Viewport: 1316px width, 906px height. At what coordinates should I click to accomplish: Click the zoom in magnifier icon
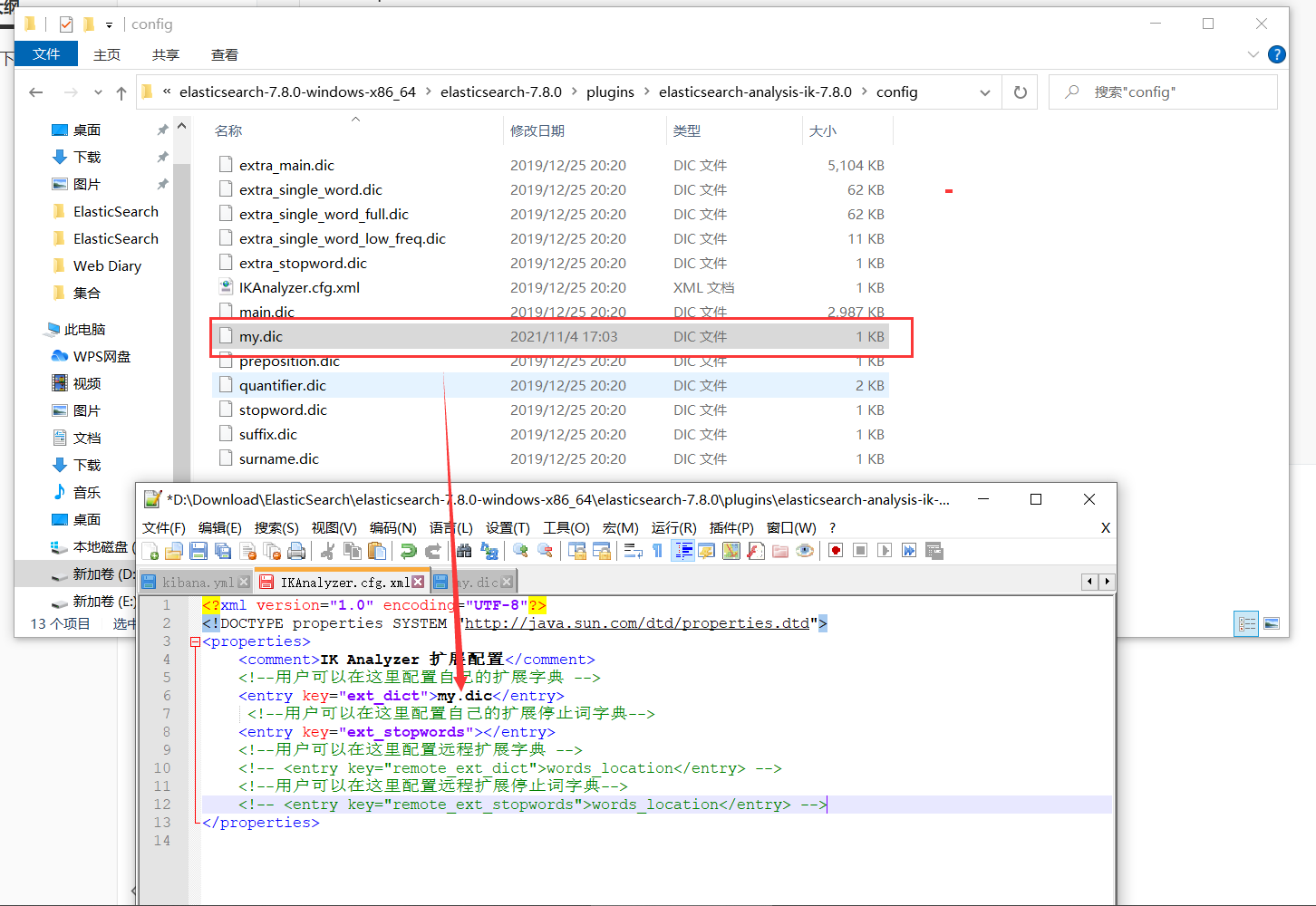pyautogui.click(x=520, y=551)
